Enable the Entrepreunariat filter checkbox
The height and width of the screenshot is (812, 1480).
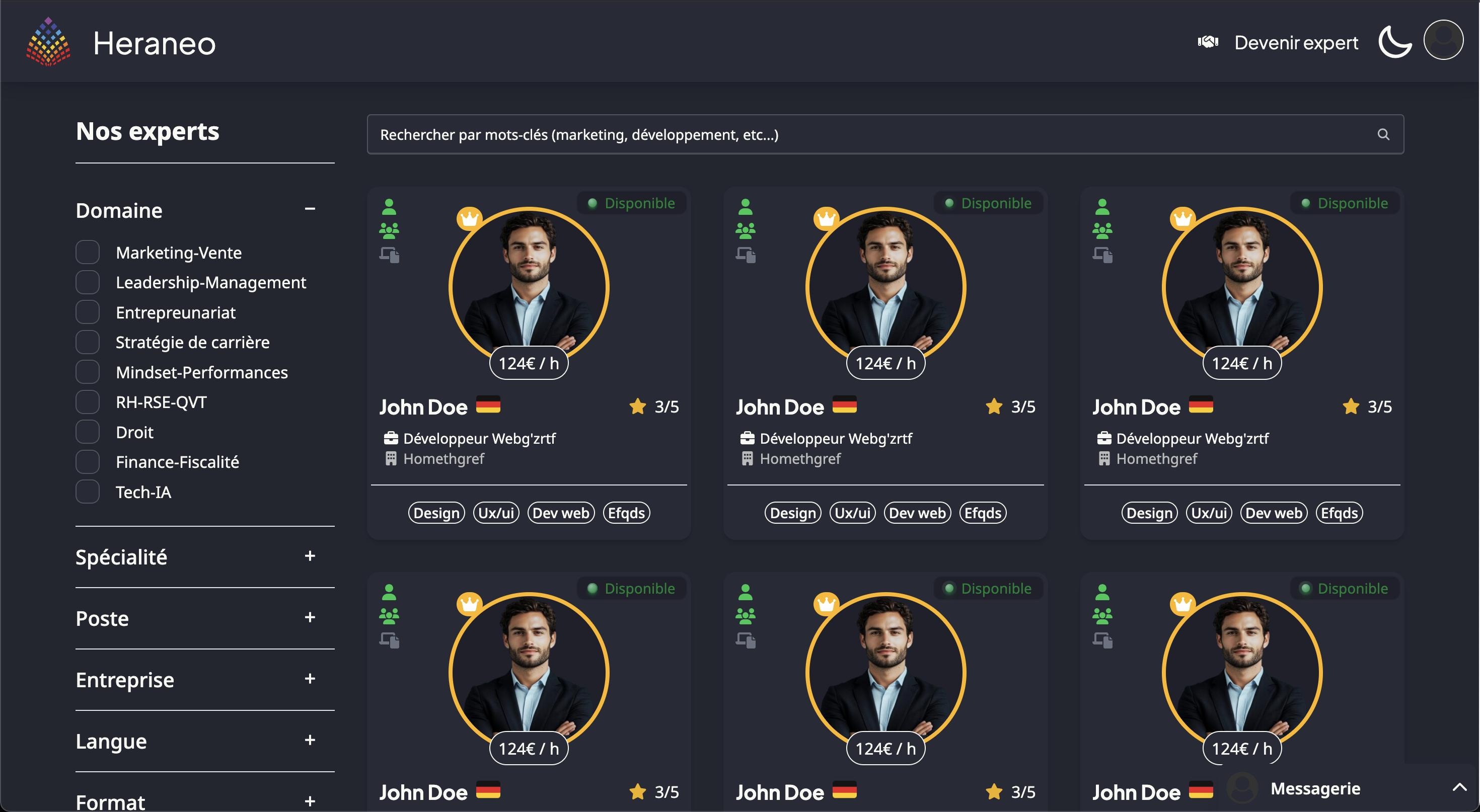coord(88,312)
